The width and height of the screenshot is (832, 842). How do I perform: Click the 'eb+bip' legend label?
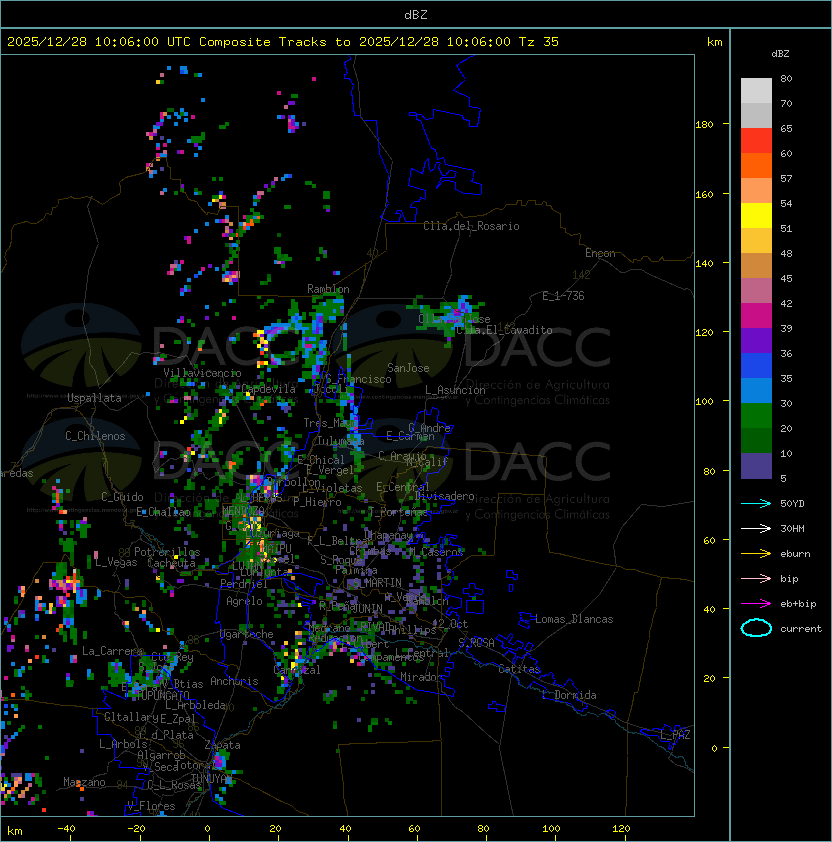point(798,604)
